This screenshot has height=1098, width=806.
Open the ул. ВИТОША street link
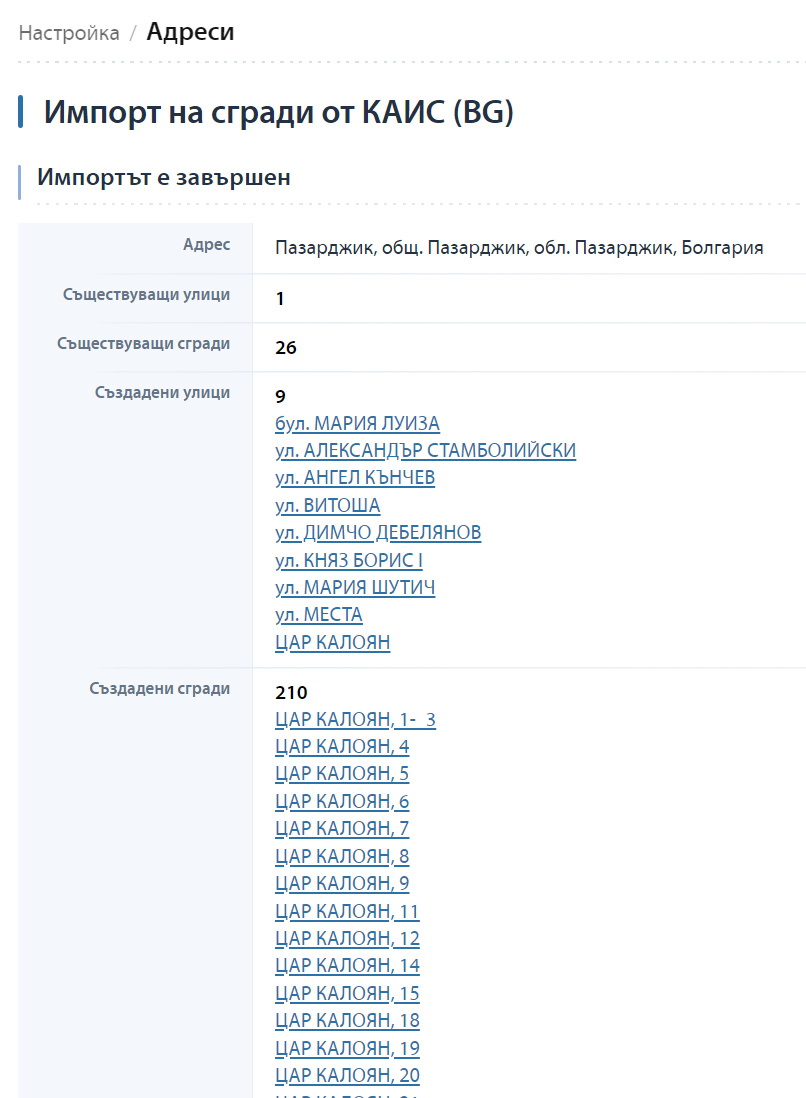coord(328,506)
